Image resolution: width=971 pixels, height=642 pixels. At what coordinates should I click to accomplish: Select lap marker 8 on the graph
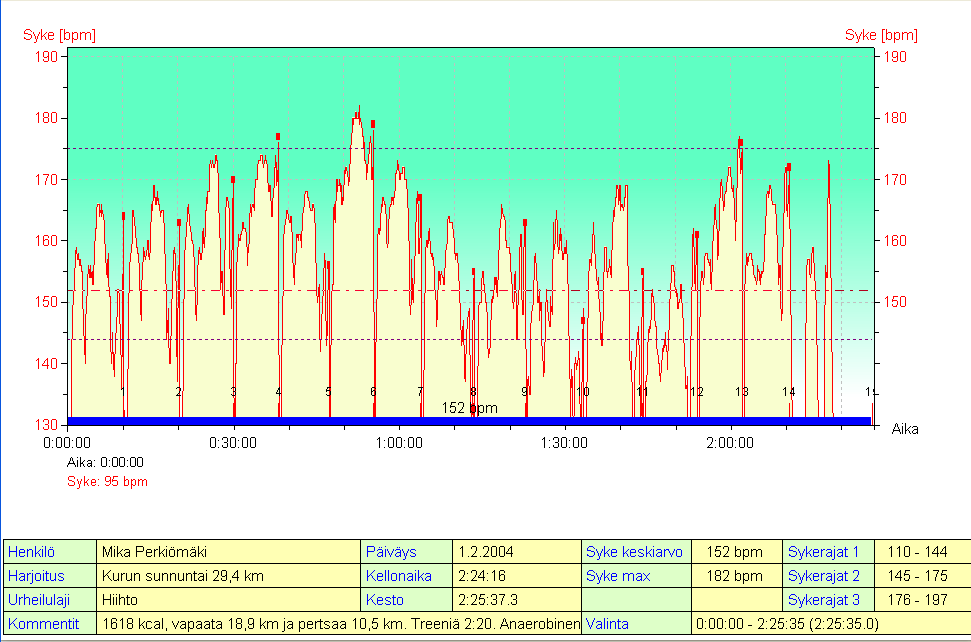point(473,392)
